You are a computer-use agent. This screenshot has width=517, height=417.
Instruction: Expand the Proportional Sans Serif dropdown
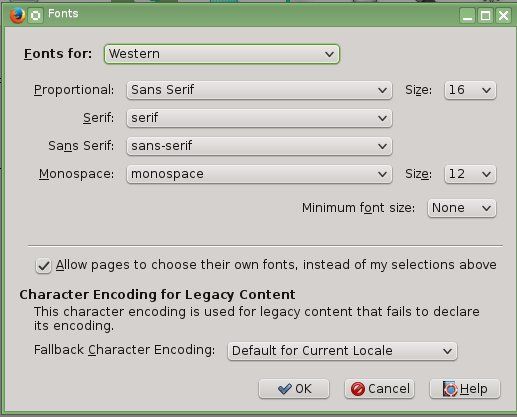tap(259, 90)
